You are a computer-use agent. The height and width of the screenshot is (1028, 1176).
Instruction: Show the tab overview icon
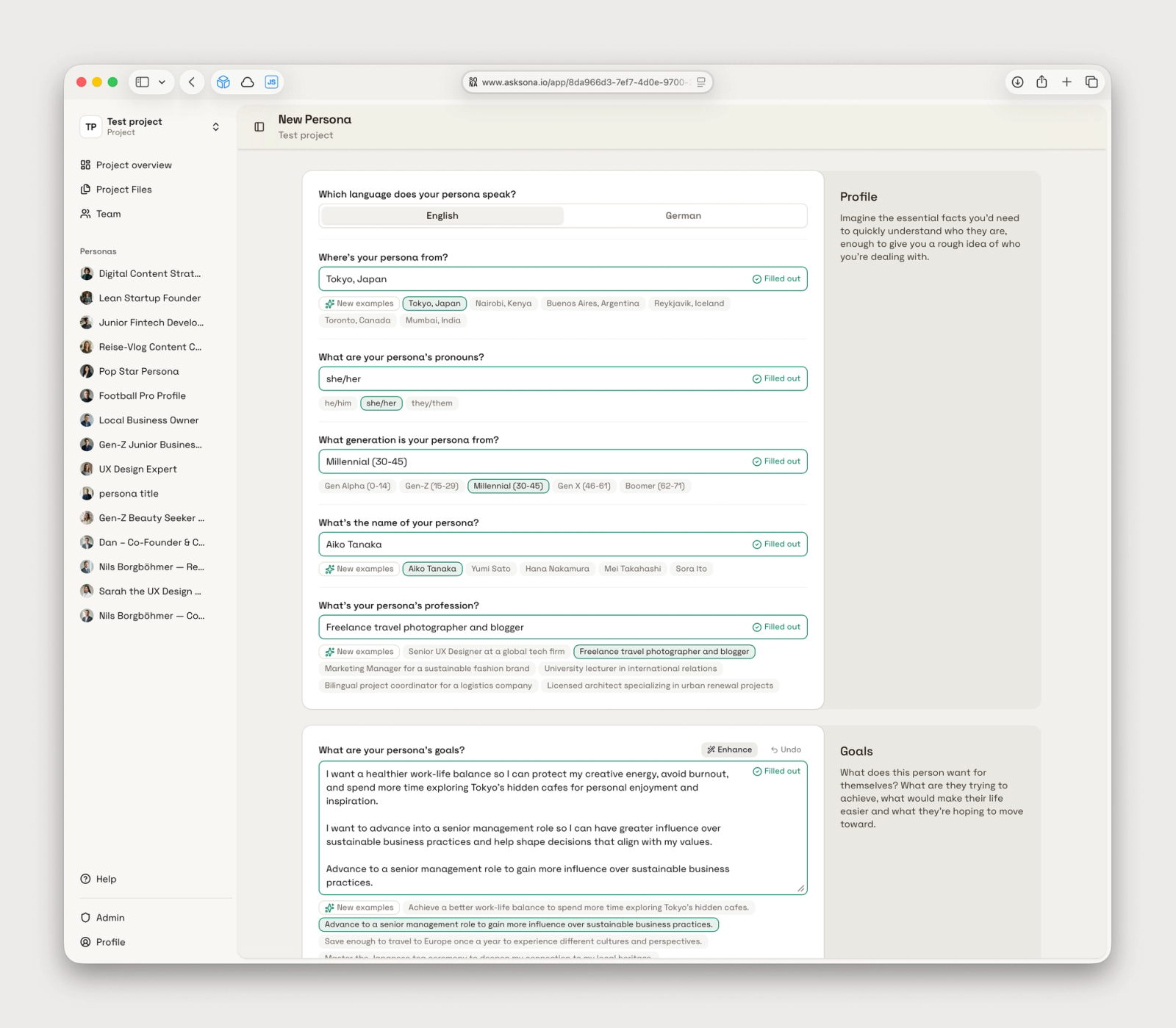[1091, 82]
